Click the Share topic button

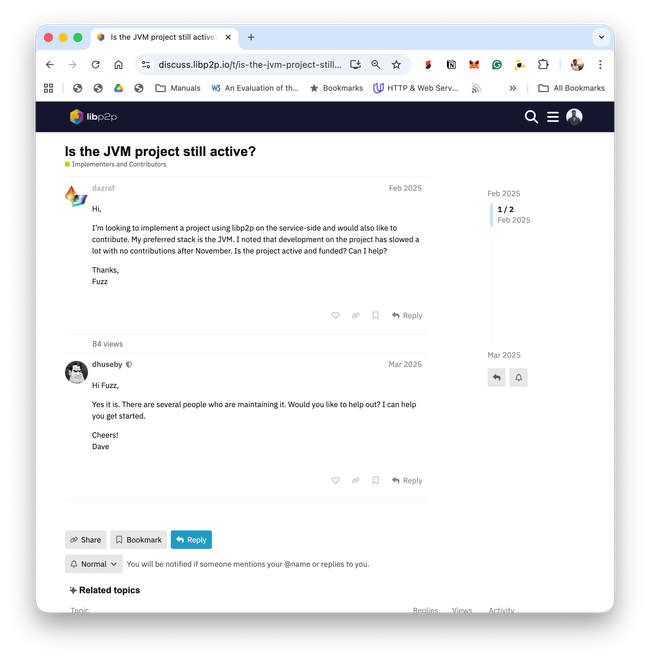tap(85, 540)
